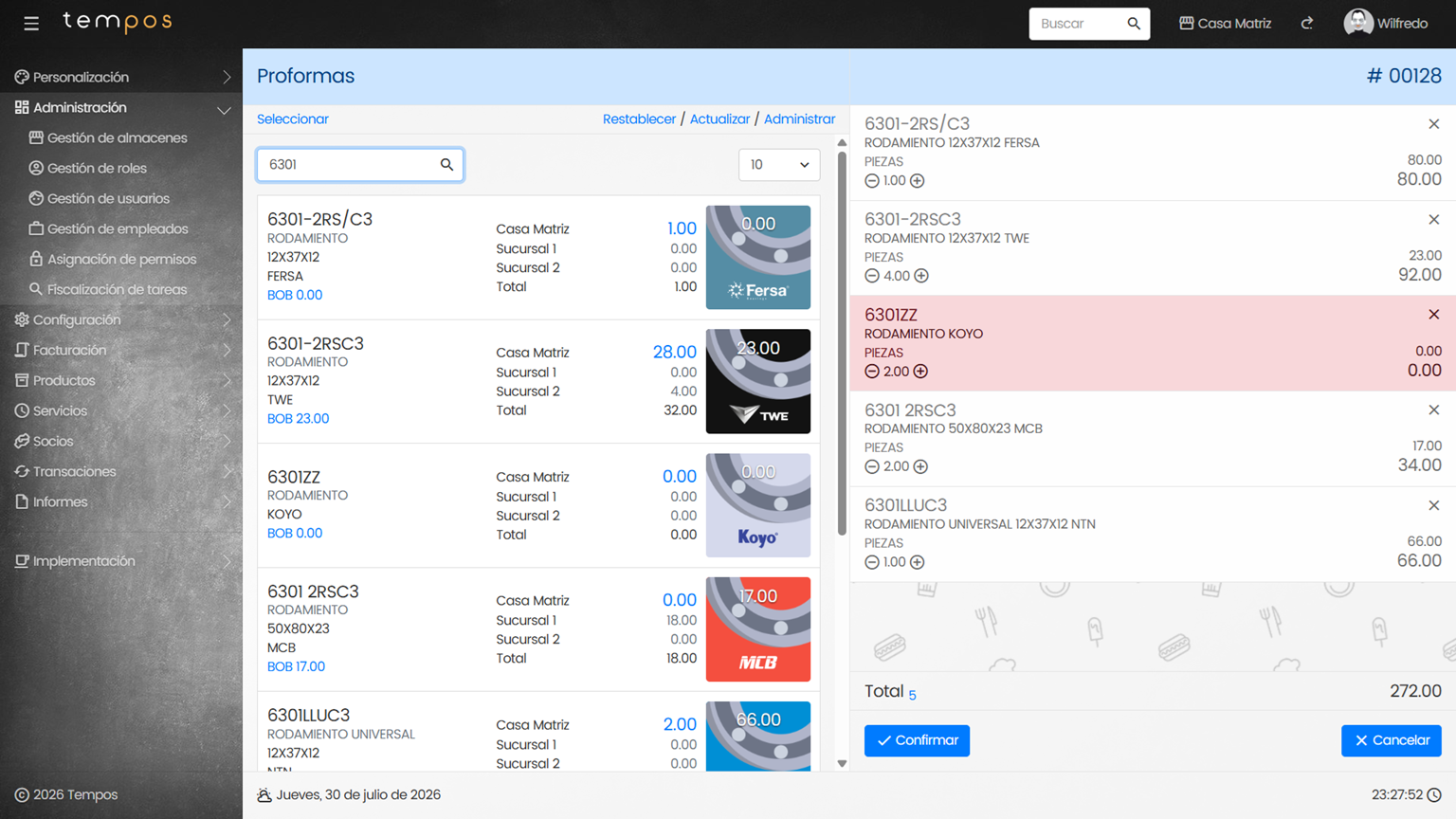This screenshot has height=819, width=1456.
Task: Expand the Productos menu
Action: [x=121, y=380]
